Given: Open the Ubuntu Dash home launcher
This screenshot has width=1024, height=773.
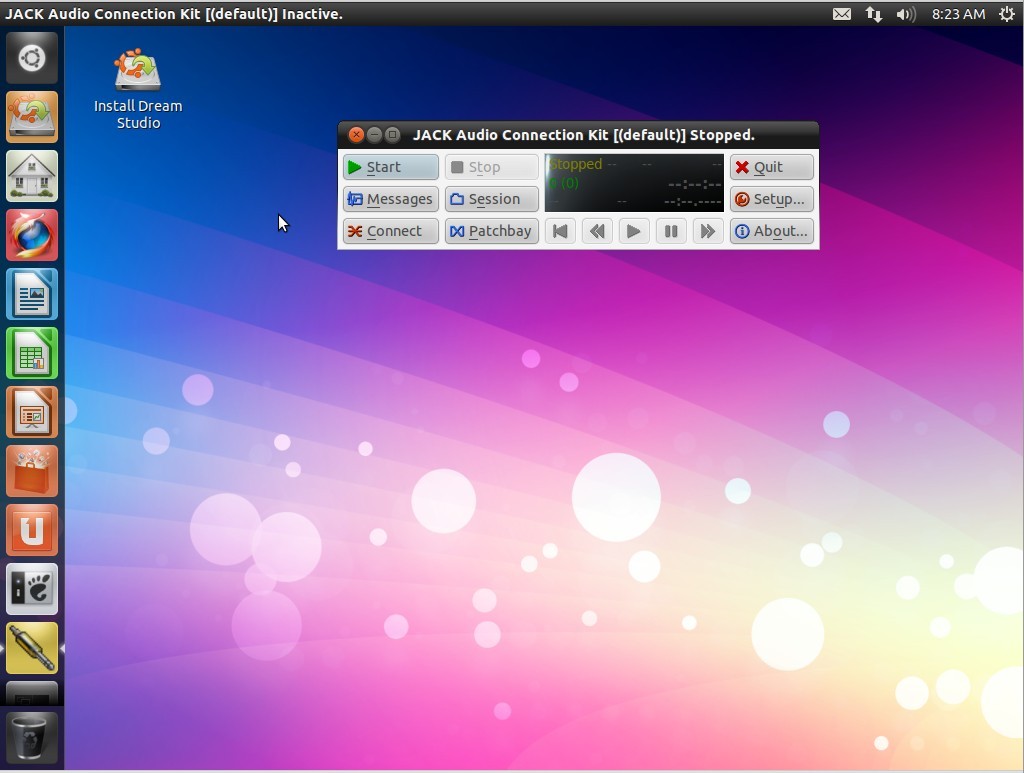Looking at the screenshot, I should click(x=32, y=58).
